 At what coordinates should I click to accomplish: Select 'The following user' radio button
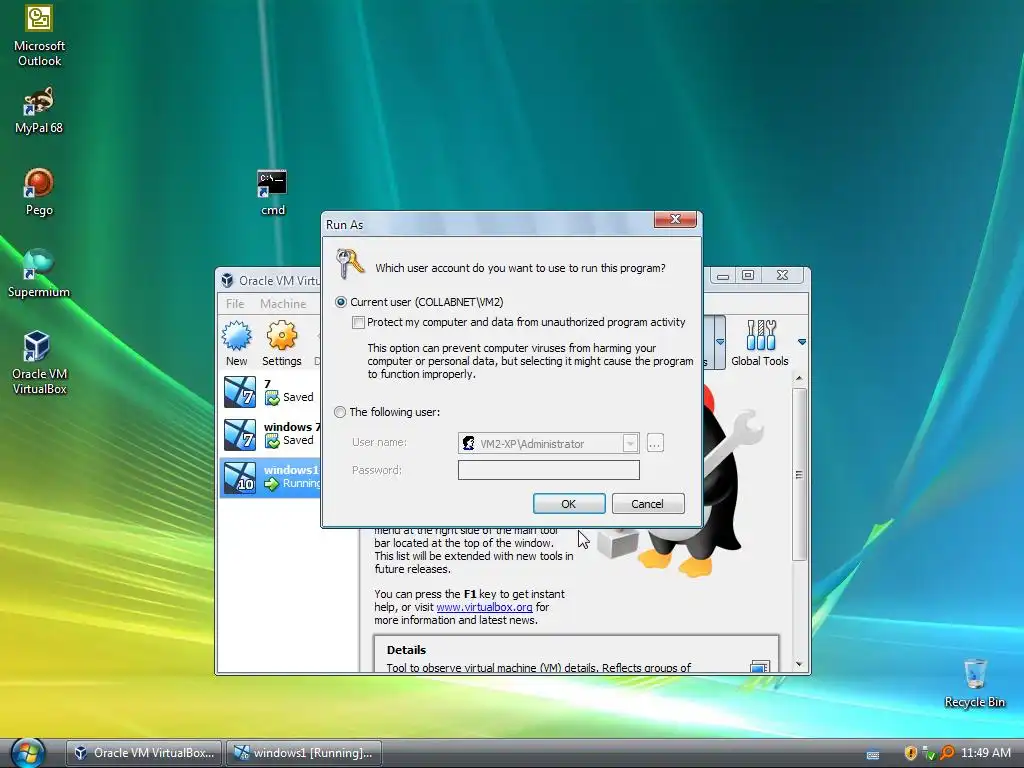(340, 412)
